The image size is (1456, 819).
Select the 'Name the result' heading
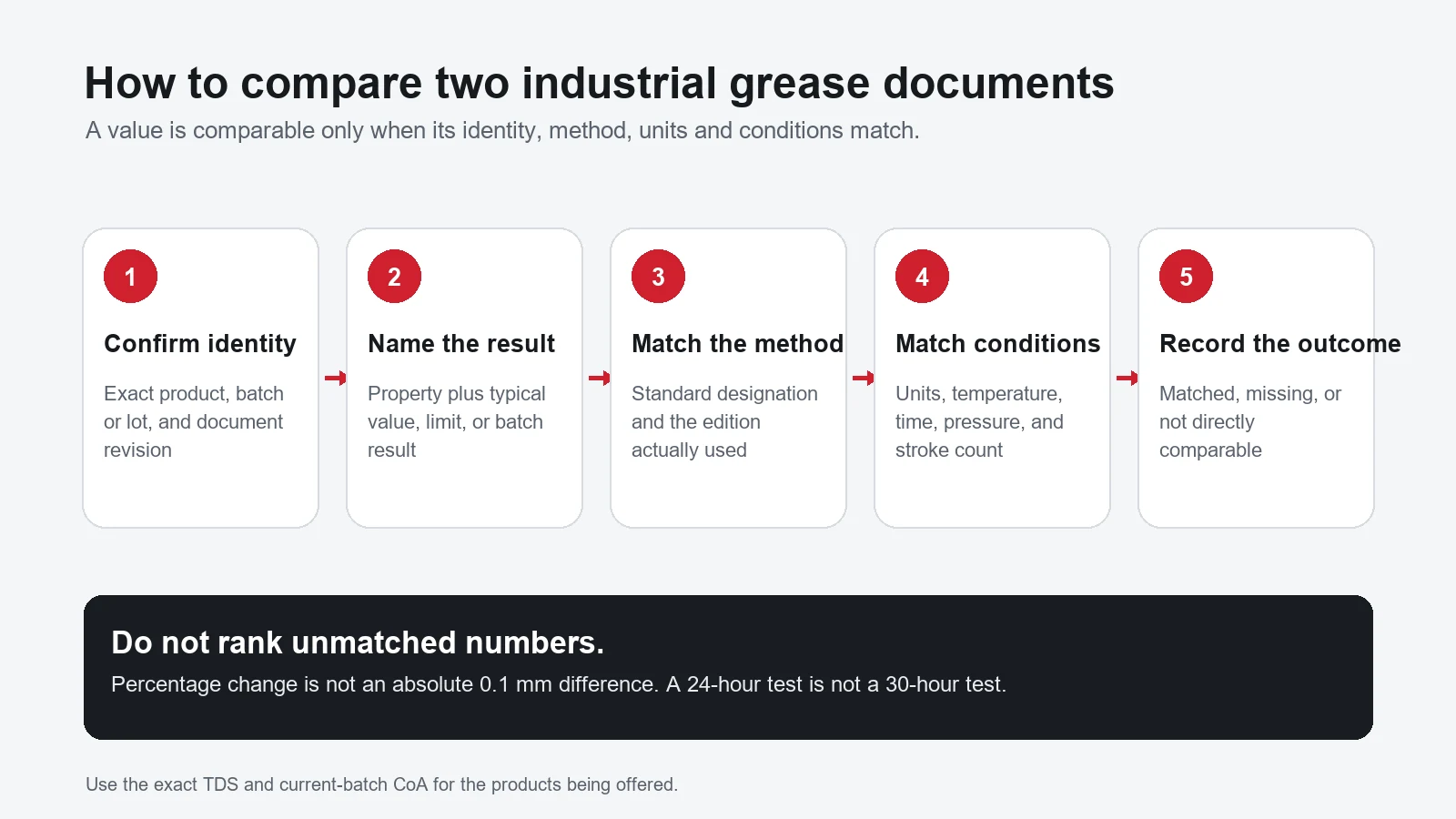click(x=461, y=344)
